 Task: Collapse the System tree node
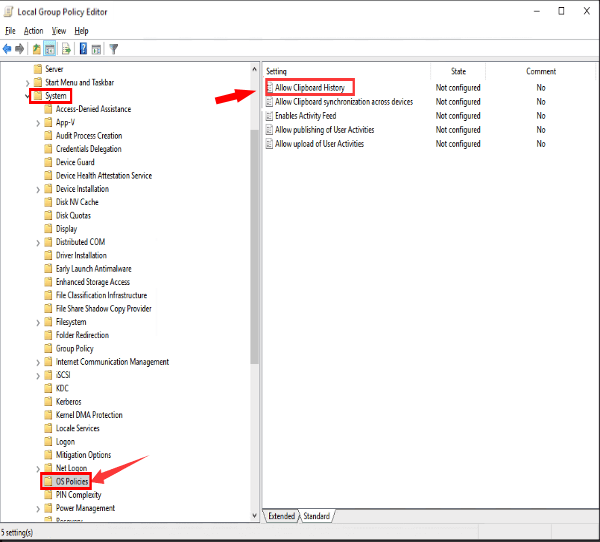pos(27,96)
